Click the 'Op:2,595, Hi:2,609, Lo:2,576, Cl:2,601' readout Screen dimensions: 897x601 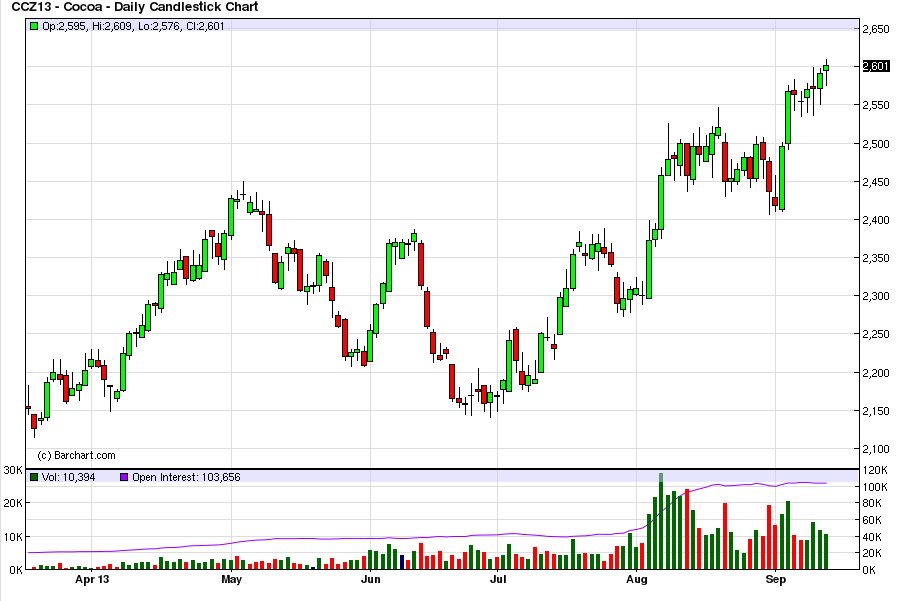[133, 26]
